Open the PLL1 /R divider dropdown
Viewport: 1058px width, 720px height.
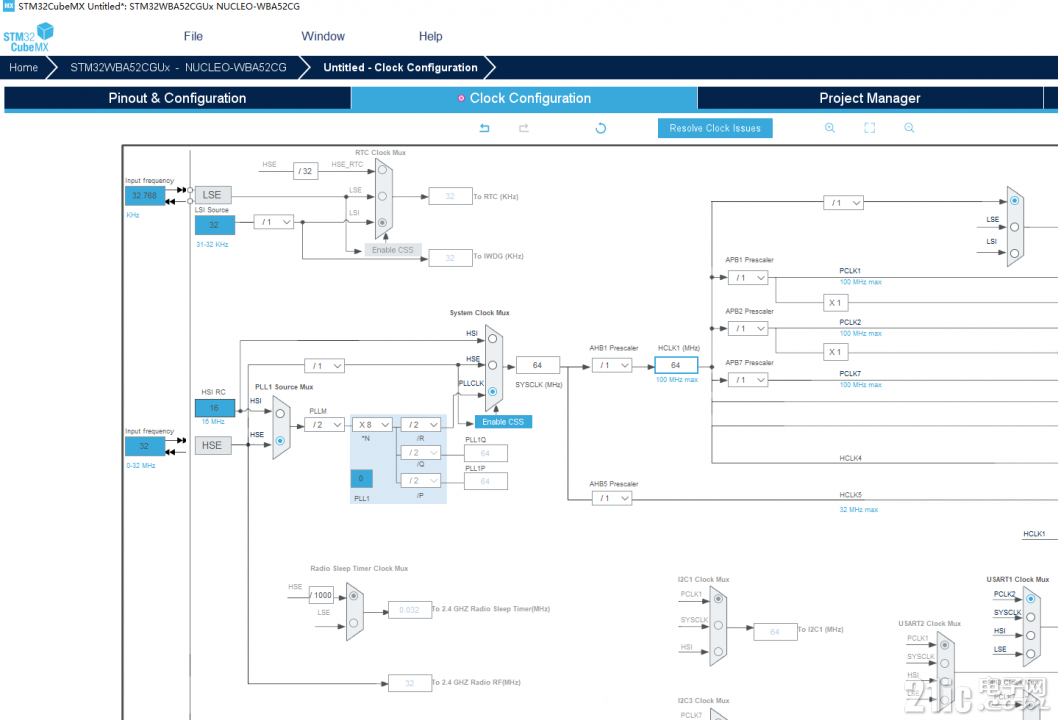(420, 424)
